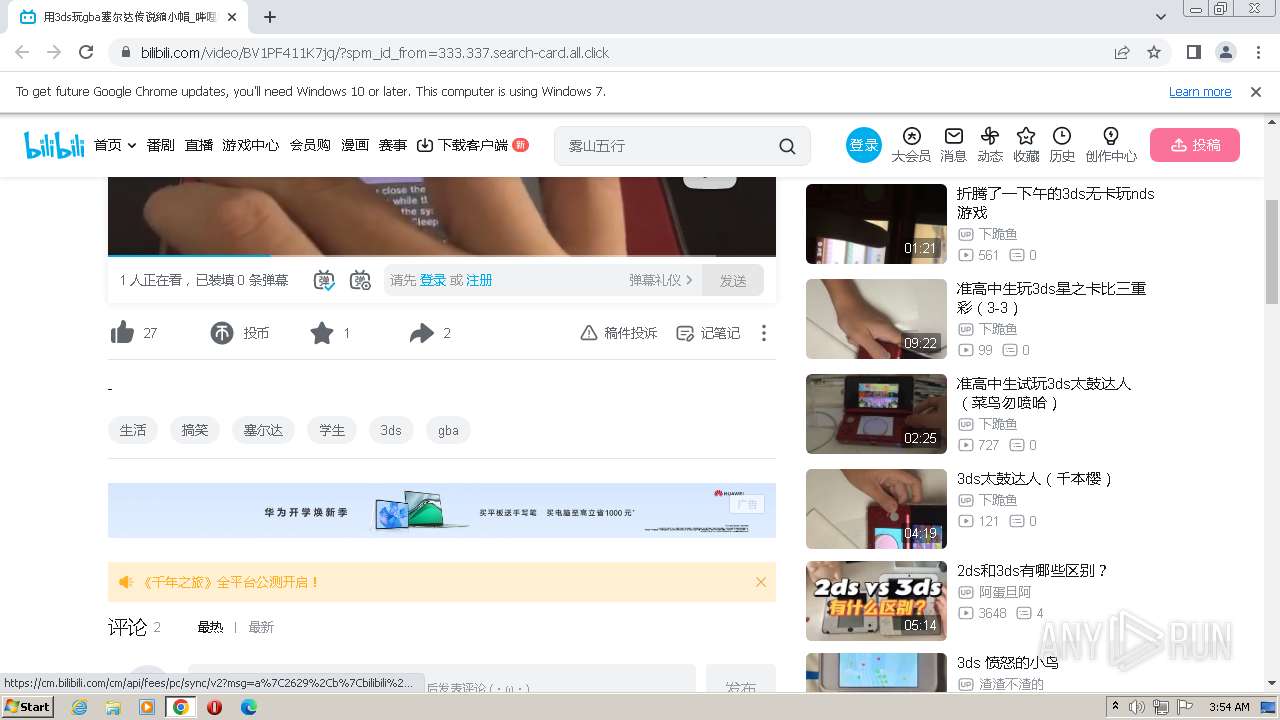Open danmaku settings icon
Viewport: 1280px width, 720px height.
pos(360,281)
